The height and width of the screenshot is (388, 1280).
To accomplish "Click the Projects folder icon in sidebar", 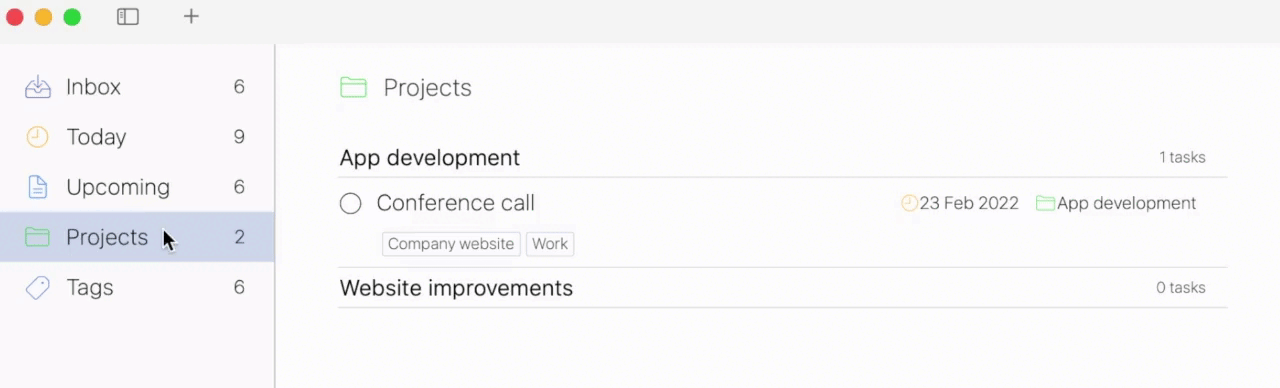I will click(x=37, y=237).
